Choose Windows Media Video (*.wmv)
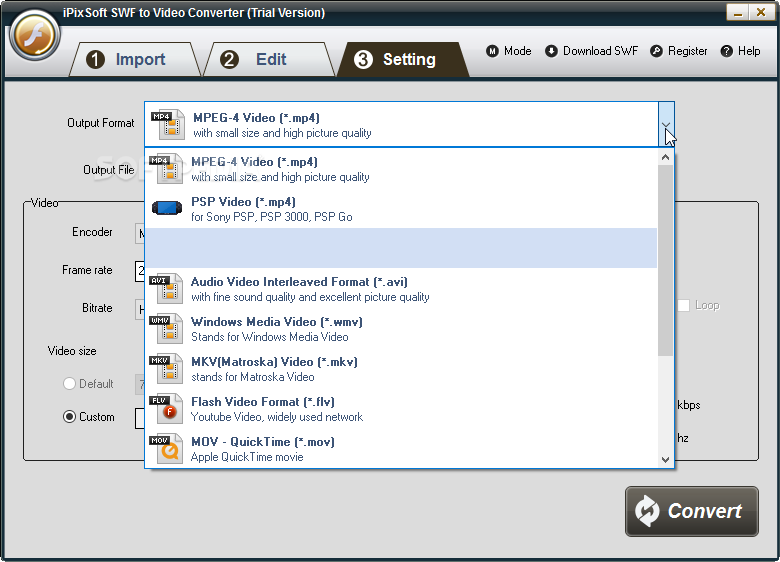Viewport: 780px width, 562px height. [401, 329]
